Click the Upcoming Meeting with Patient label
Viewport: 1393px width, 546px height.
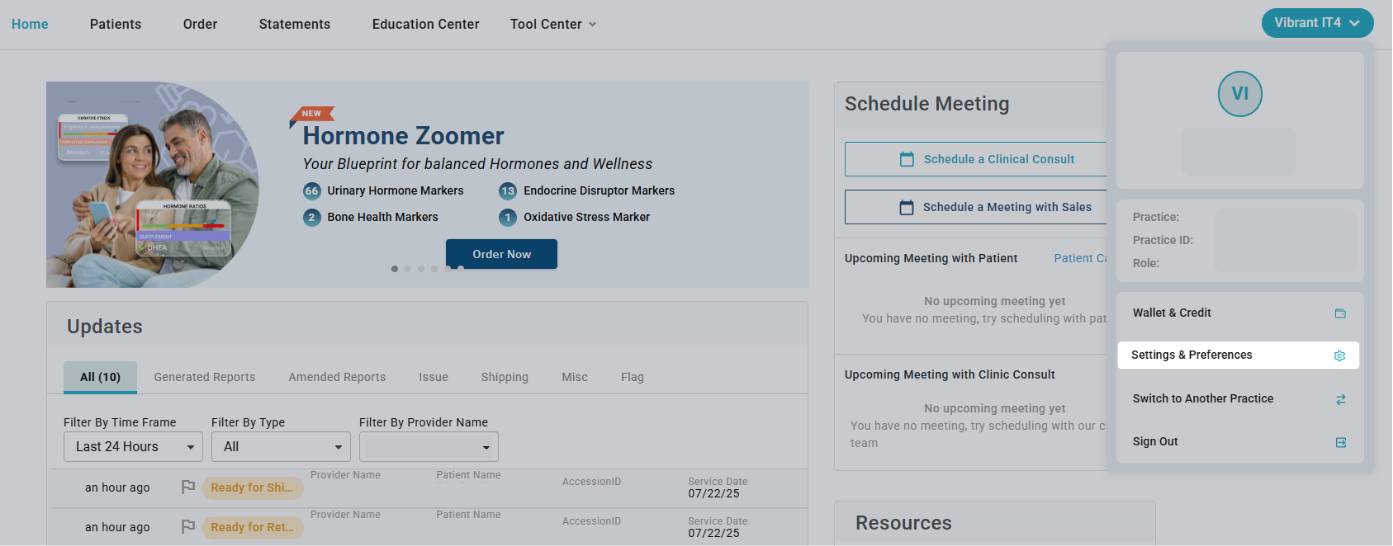click(x=931, y=258)
